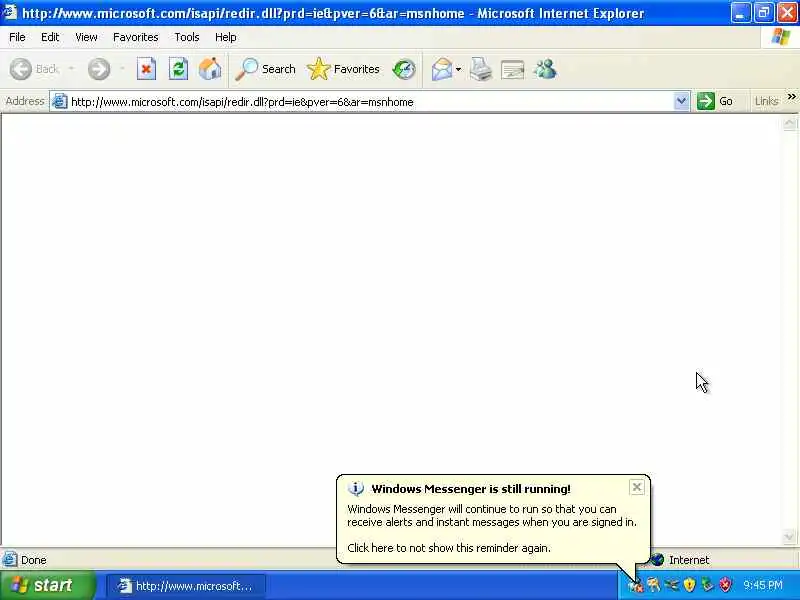Print the page with printer icon
Viewport: 800px width, 600px height.
tap(481, 69)
